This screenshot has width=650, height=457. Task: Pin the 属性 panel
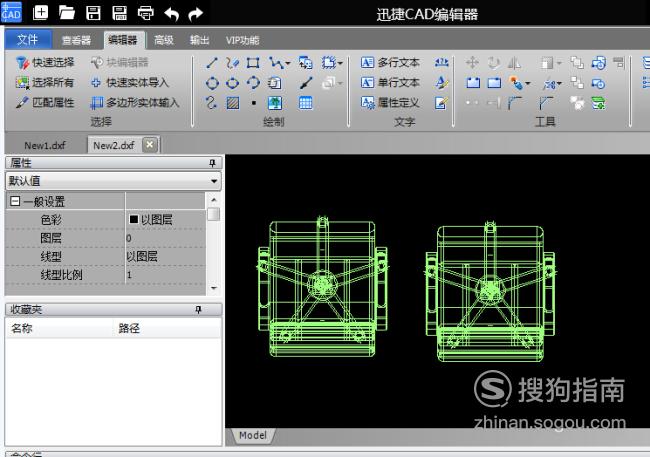[x=212, y=163]
